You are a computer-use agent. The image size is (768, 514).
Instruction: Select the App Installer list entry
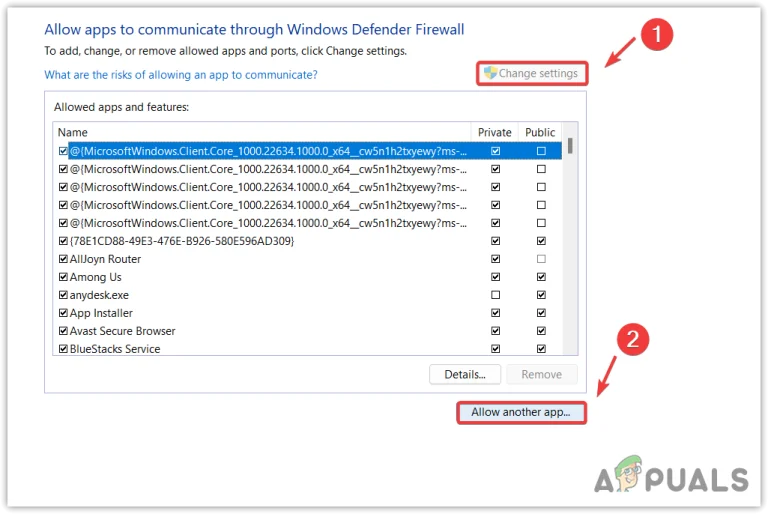click(x=101, y=313)
